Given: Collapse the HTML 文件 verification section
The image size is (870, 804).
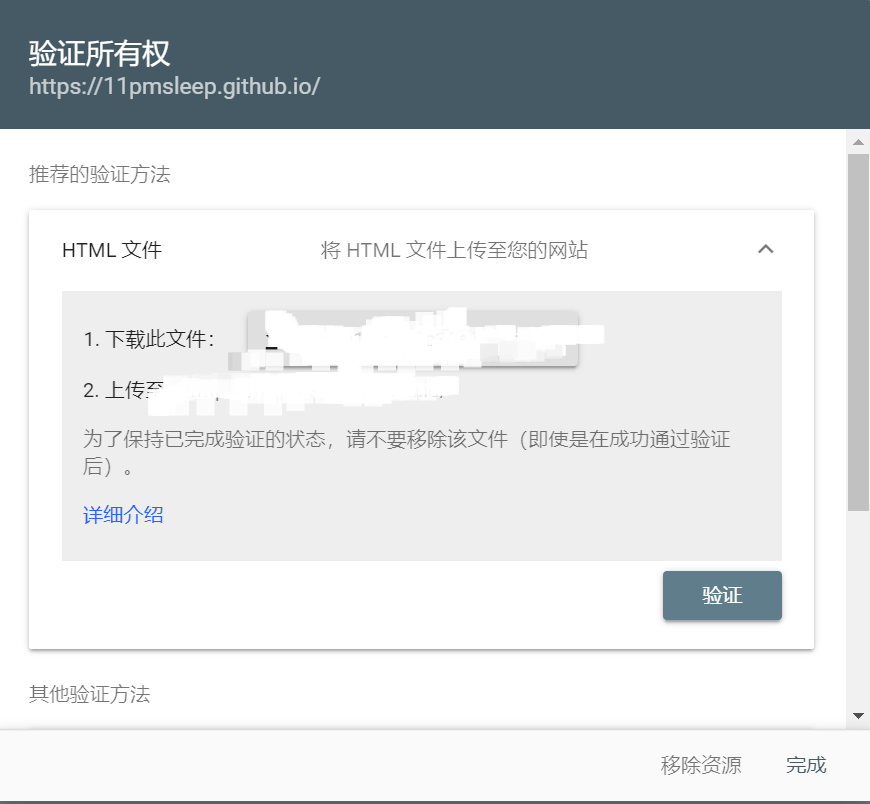Looking at the screenshot, I should tap(766, 249).
